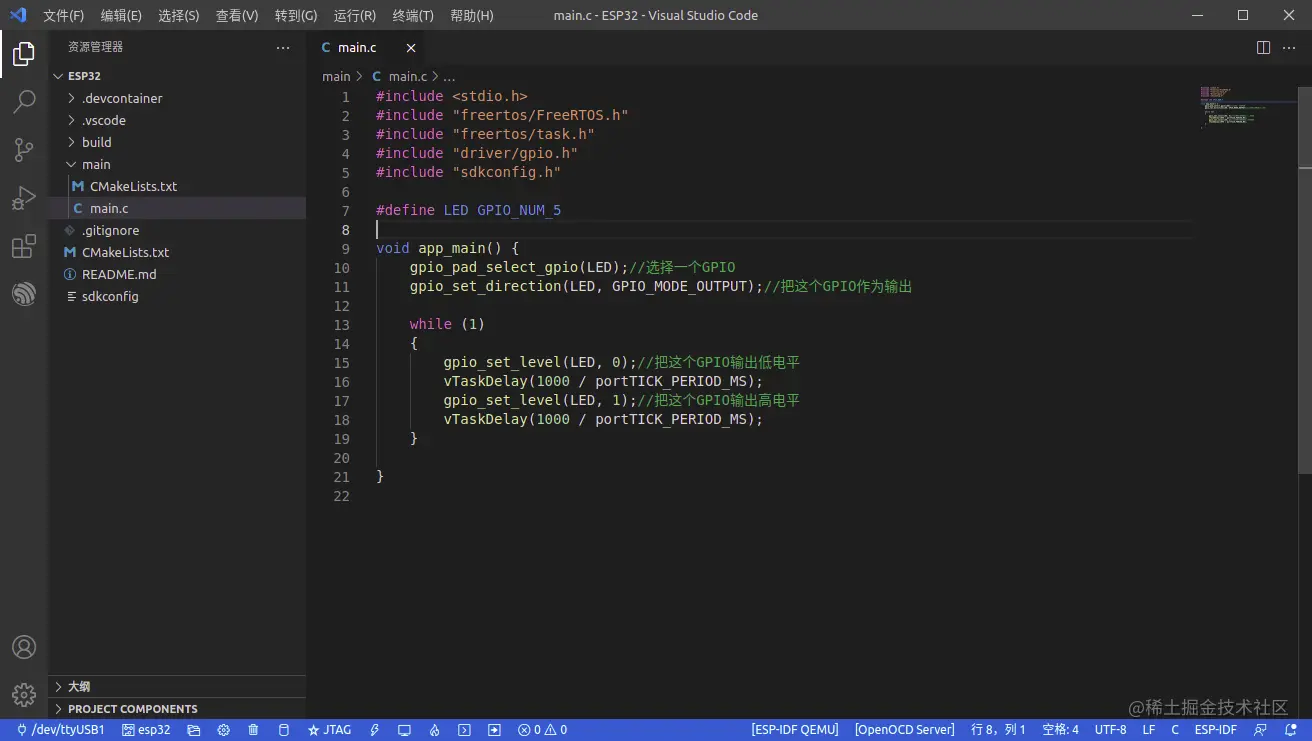
Task: Expand the .devcontainer folder
Action: click(177, 98)
